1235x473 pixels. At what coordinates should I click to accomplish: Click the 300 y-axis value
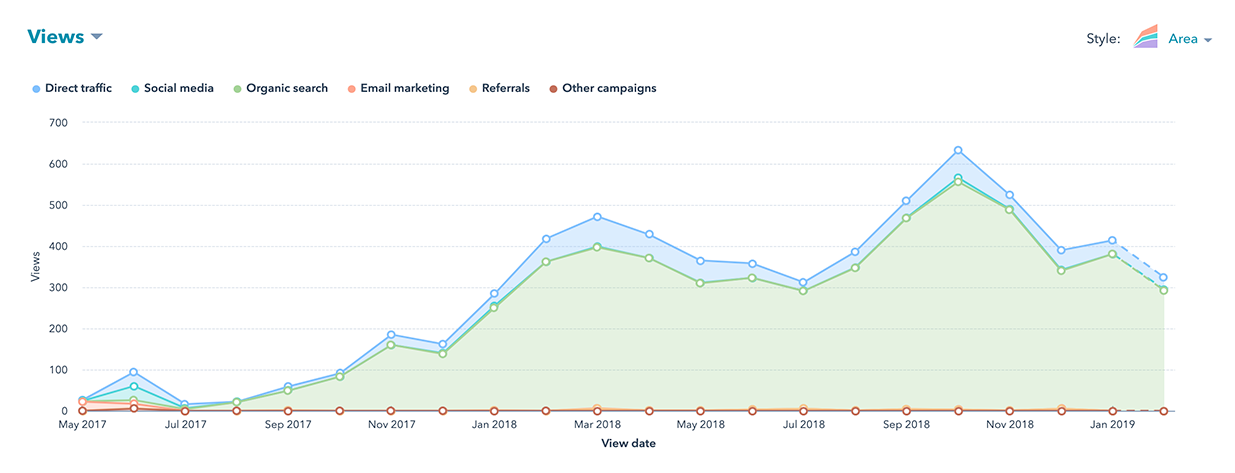click(58, 288)
